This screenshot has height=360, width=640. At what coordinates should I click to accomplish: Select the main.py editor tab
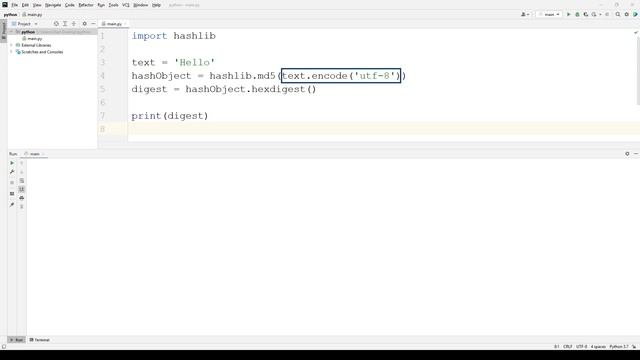pyautogui.click(x=112, y=24)
